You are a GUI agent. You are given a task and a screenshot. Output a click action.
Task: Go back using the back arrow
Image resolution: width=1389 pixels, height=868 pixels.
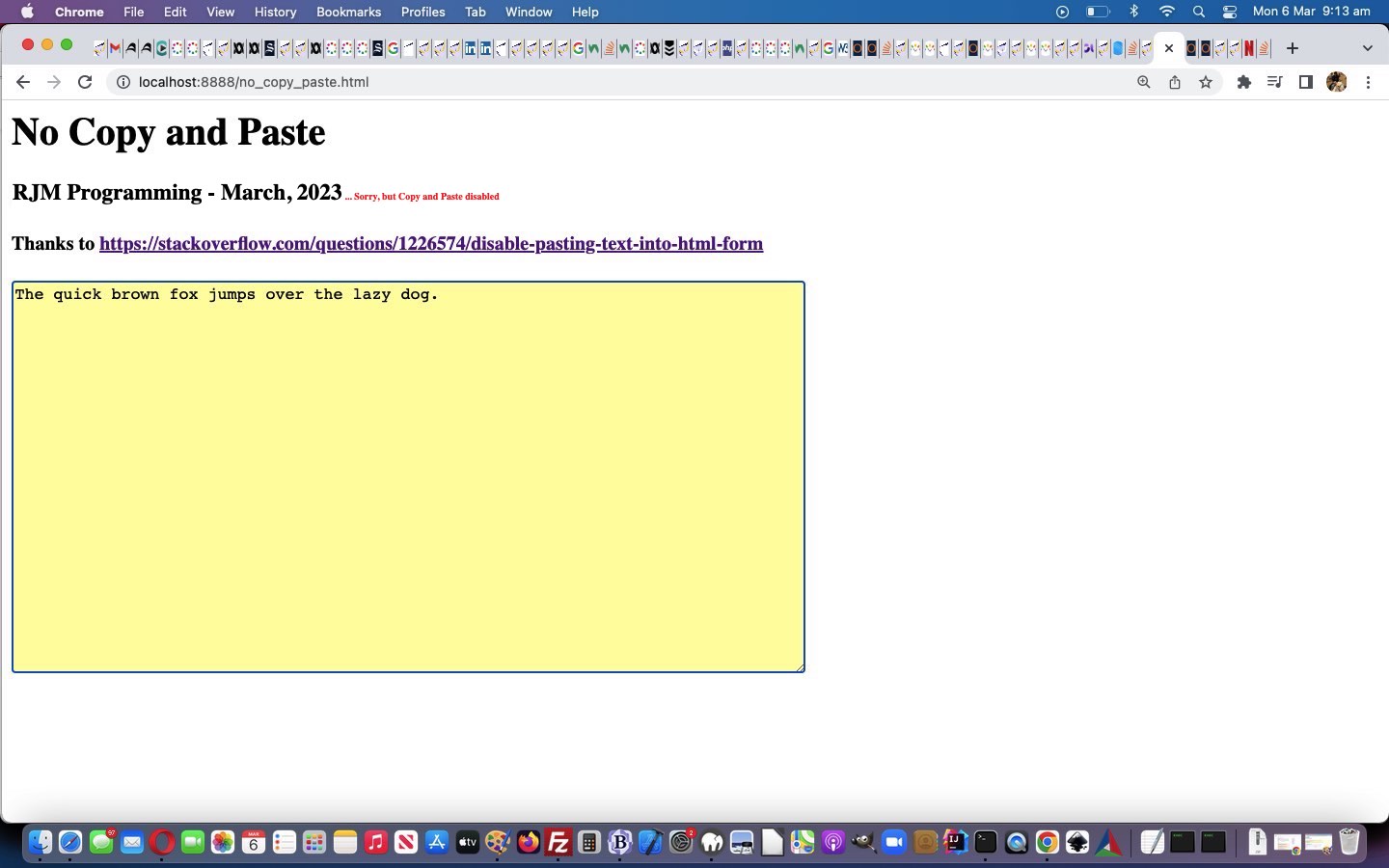tap(23, 82)
